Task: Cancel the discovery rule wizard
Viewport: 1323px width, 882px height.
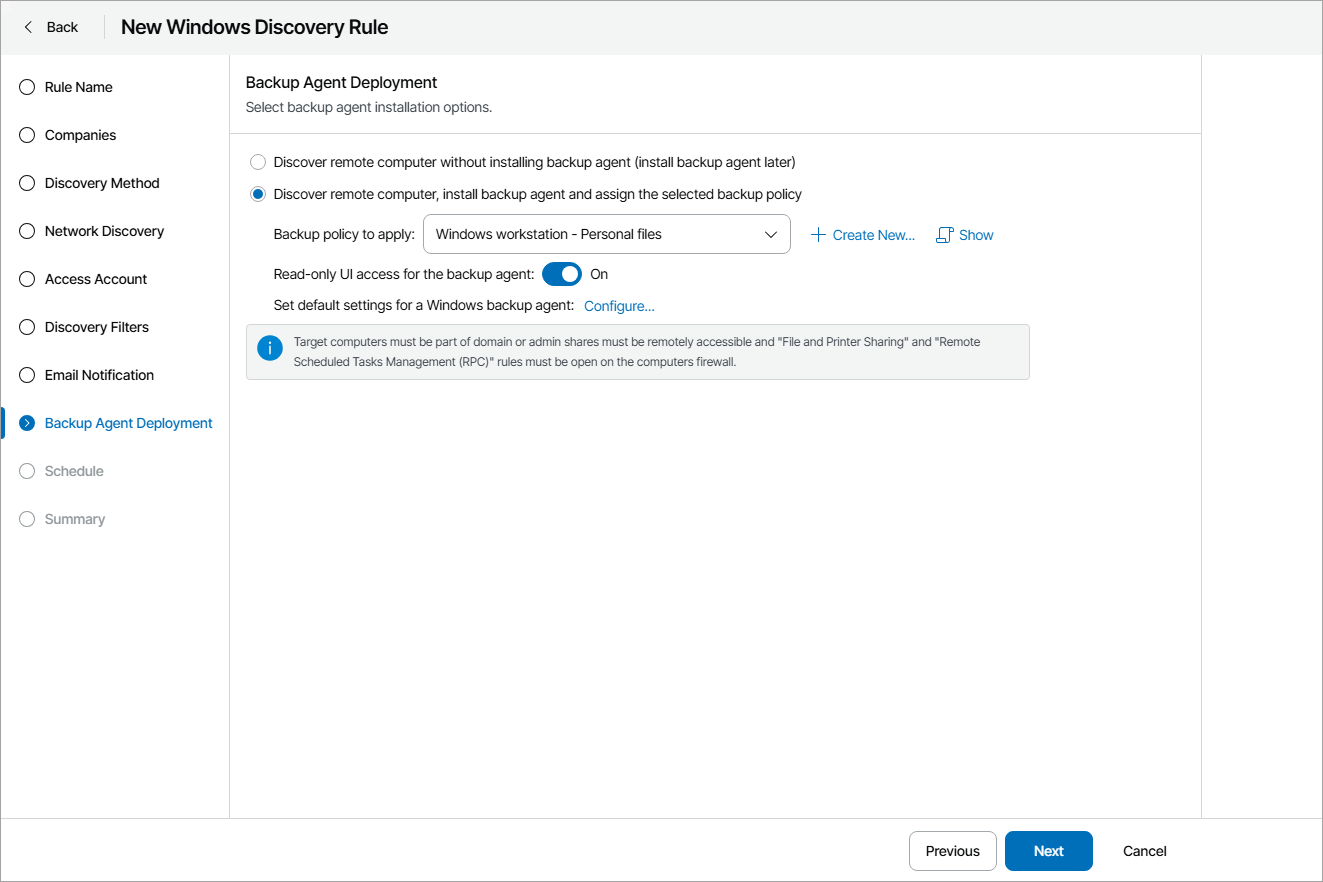Action: pyautogui.click(x=1143, y=850)
